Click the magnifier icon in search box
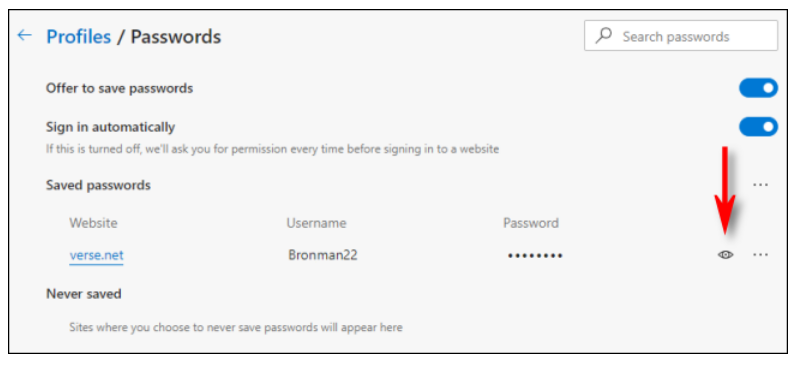Screen dimensions: 798x366 [604, 36]
